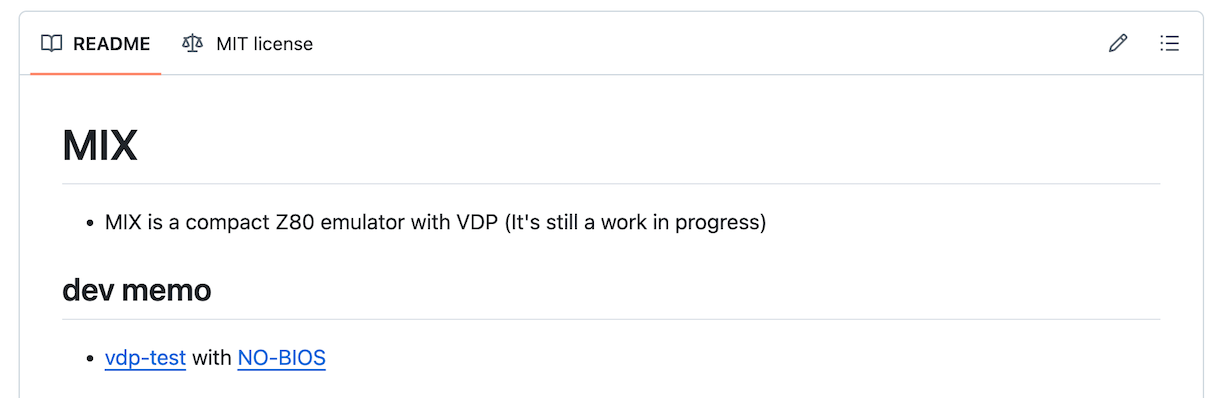The height and width of the screenshot is (398, 1220).
Task: Click the MIX main heading
Action: 99,146
